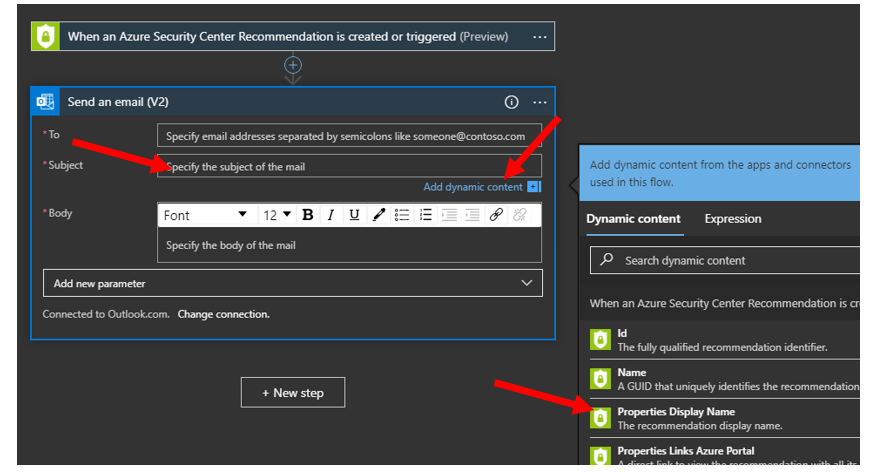Viewport: 873px width, 472px height.
Task: Click the New step button
Action: [293, 393]
